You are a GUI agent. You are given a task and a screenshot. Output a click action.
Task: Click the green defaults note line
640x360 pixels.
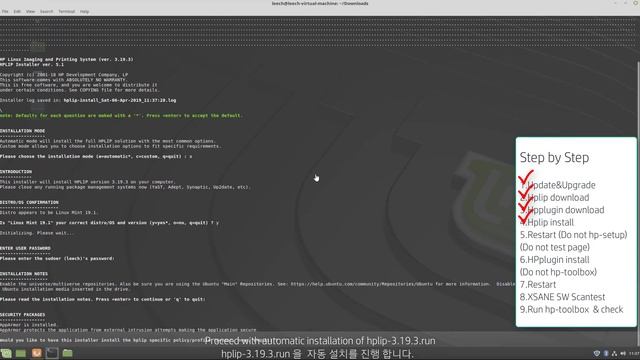tap(121, 116)
